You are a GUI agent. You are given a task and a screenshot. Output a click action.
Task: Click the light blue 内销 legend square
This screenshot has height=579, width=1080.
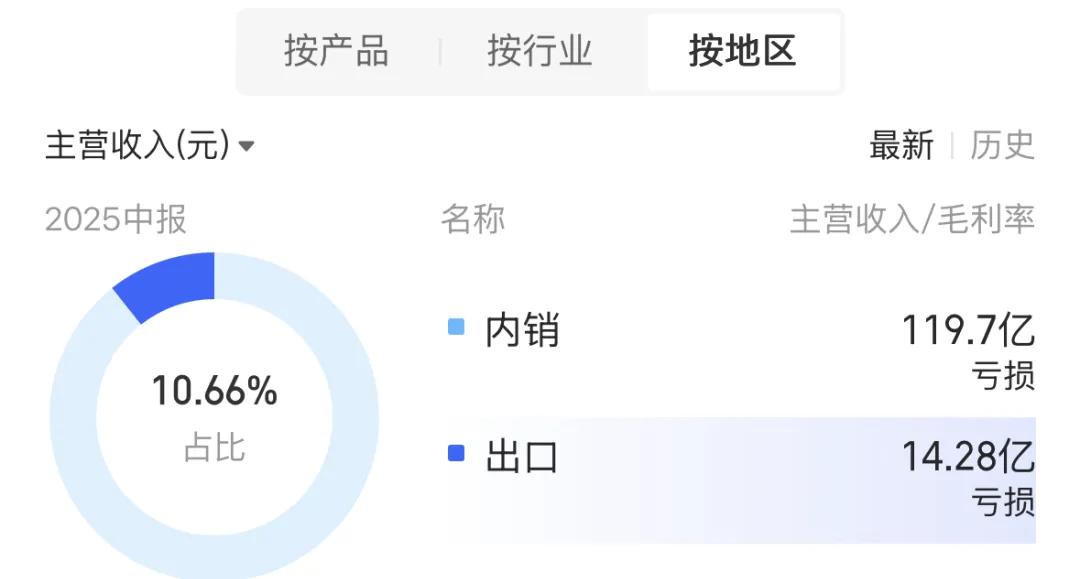click(456, 326)
